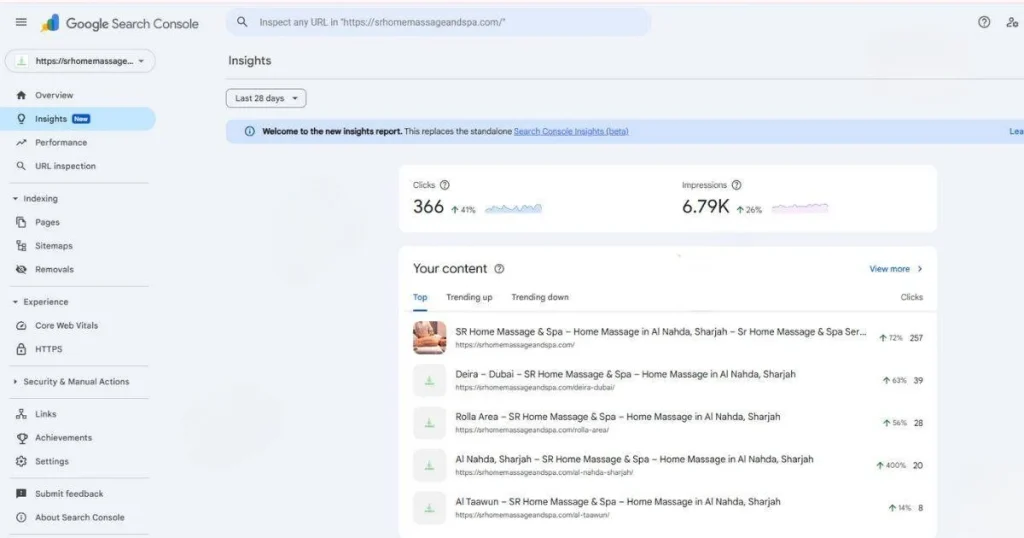The height and width of the screenshot is (538, 1024).
Task: Click the property favicon in site selector
Action: pyautogui.click(x=22, y=61)
